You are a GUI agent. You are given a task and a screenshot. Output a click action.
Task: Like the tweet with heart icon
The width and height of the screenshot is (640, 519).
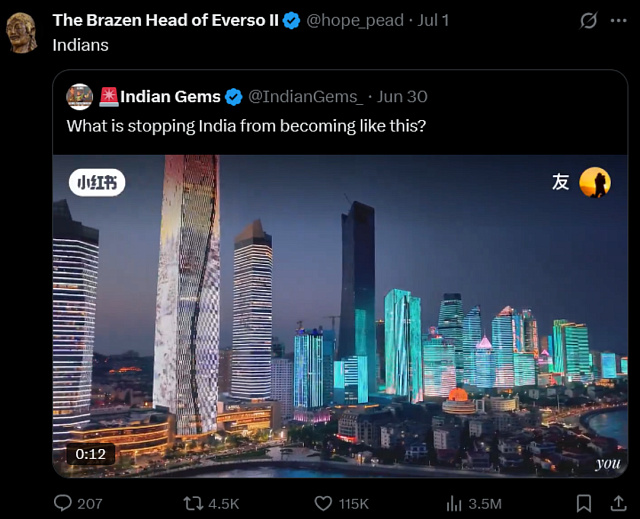[x=323, y=503]
